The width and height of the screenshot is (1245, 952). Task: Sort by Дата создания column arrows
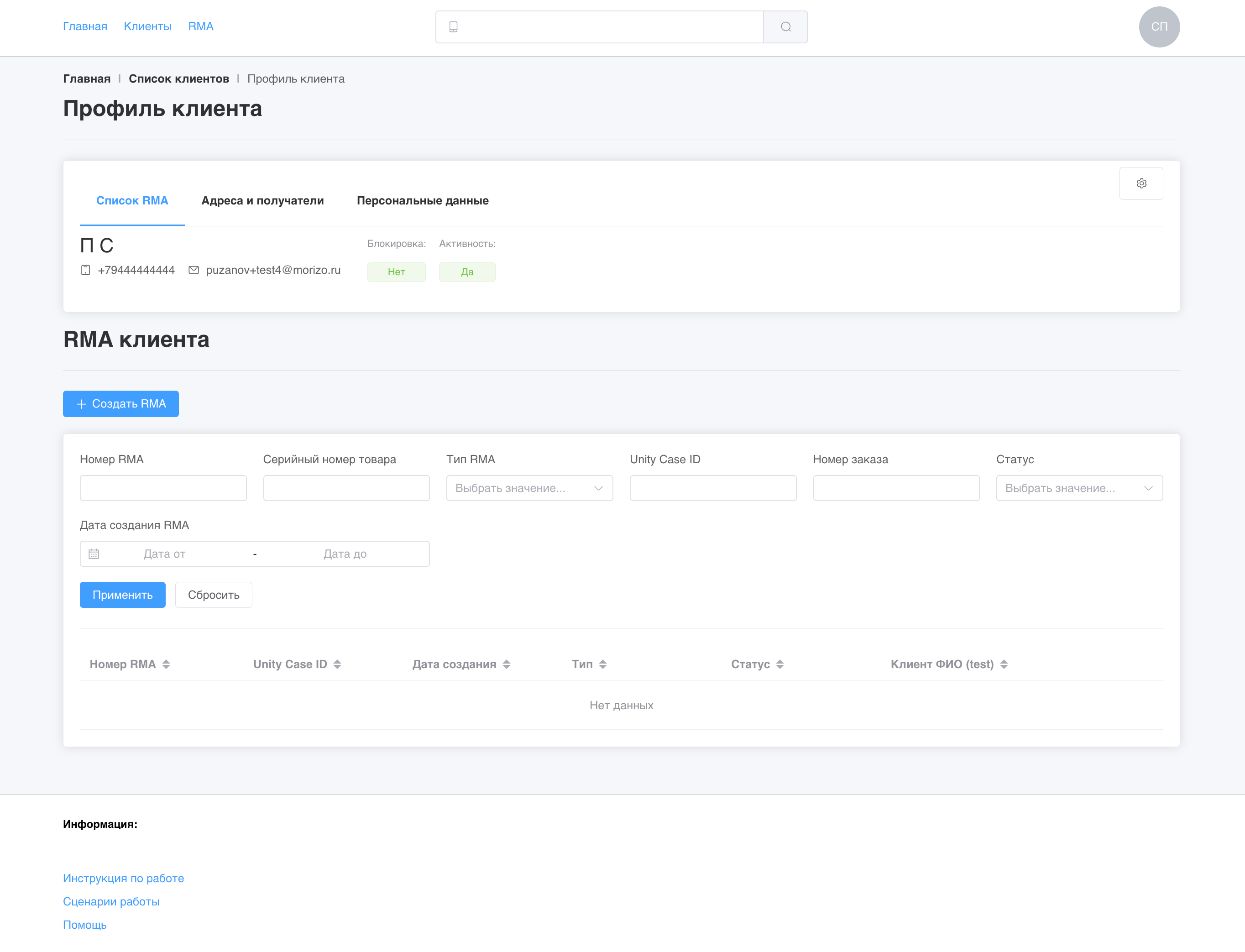click(x=507, y=664)
